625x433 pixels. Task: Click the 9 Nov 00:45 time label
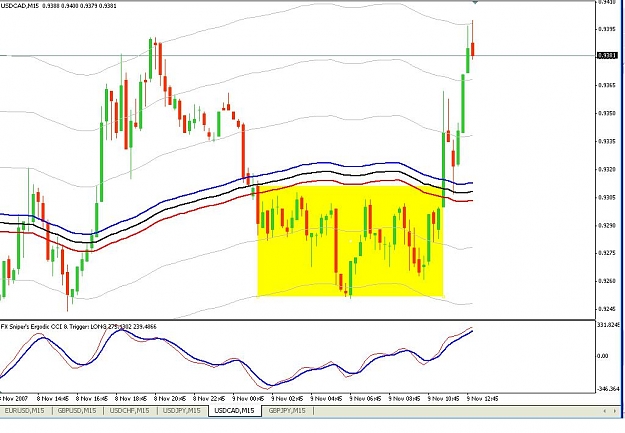(248, 398)
